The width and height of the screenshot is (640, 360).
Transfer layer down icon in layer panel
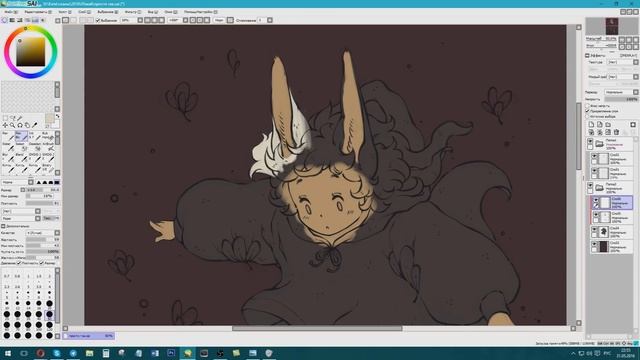(x=591, y=132)
